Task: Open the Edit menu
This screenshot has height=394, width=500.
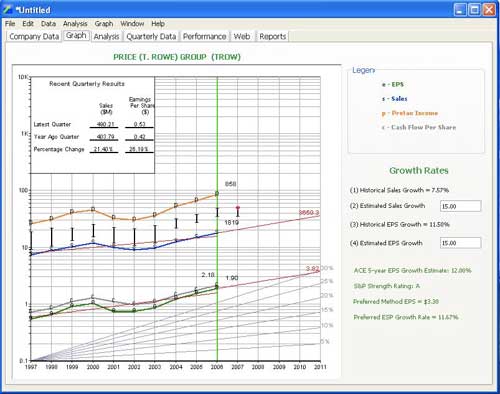Action: tap(28, 24)
